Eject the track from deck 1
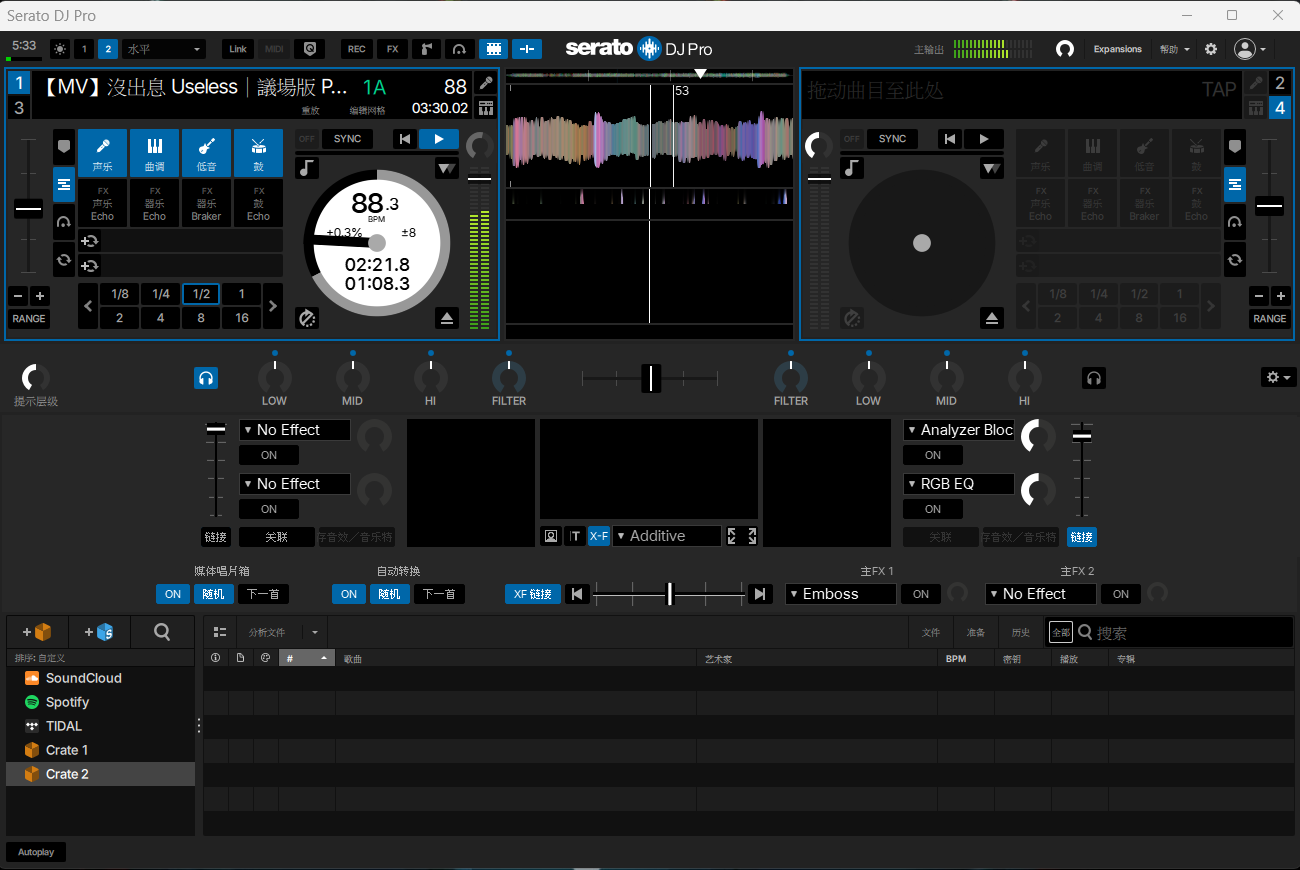 coord(447,319)
